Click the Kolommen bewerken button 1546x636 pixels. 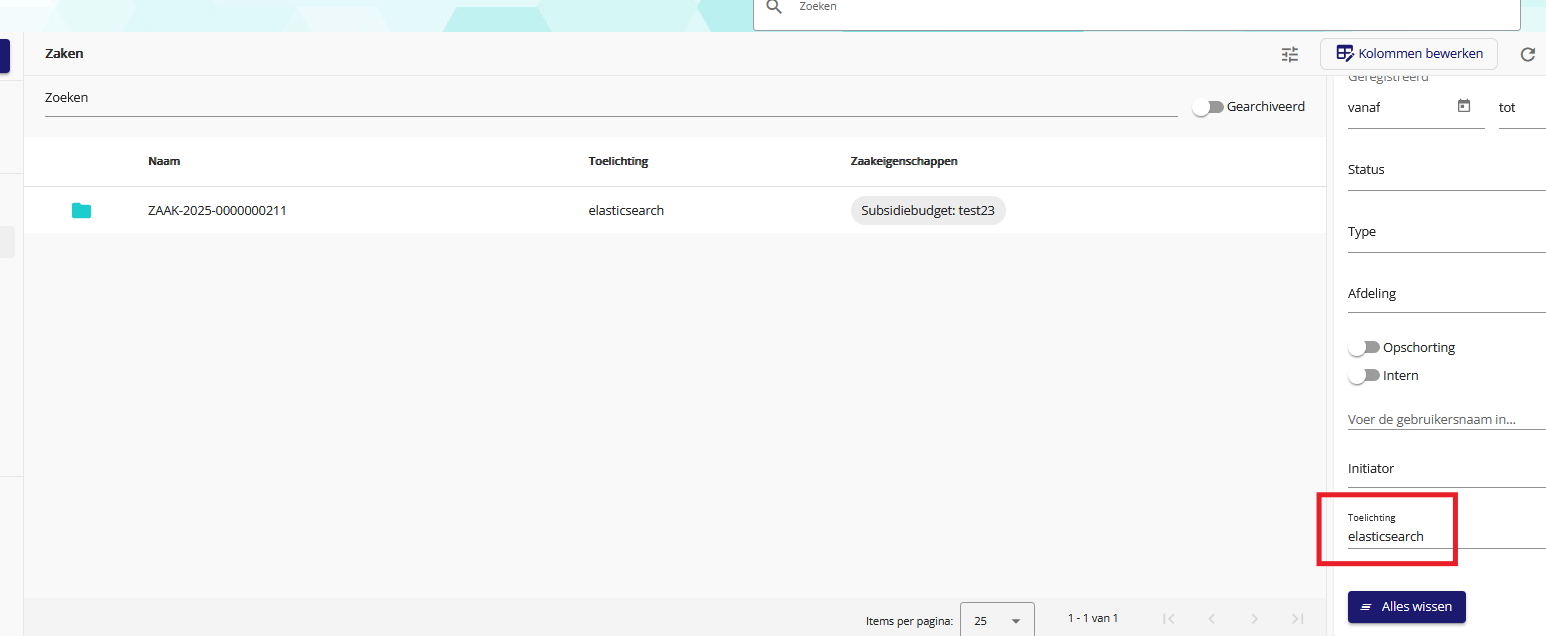pos(1408,54)
